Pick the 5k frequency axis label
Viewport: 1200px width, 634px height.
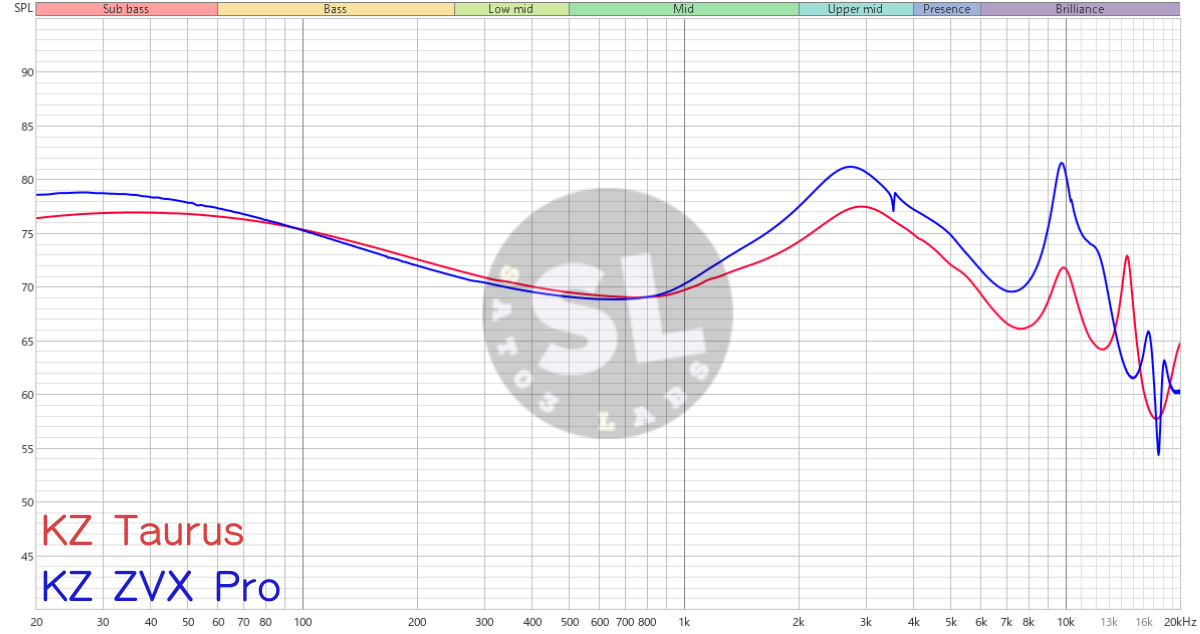(x=951, y=621)
